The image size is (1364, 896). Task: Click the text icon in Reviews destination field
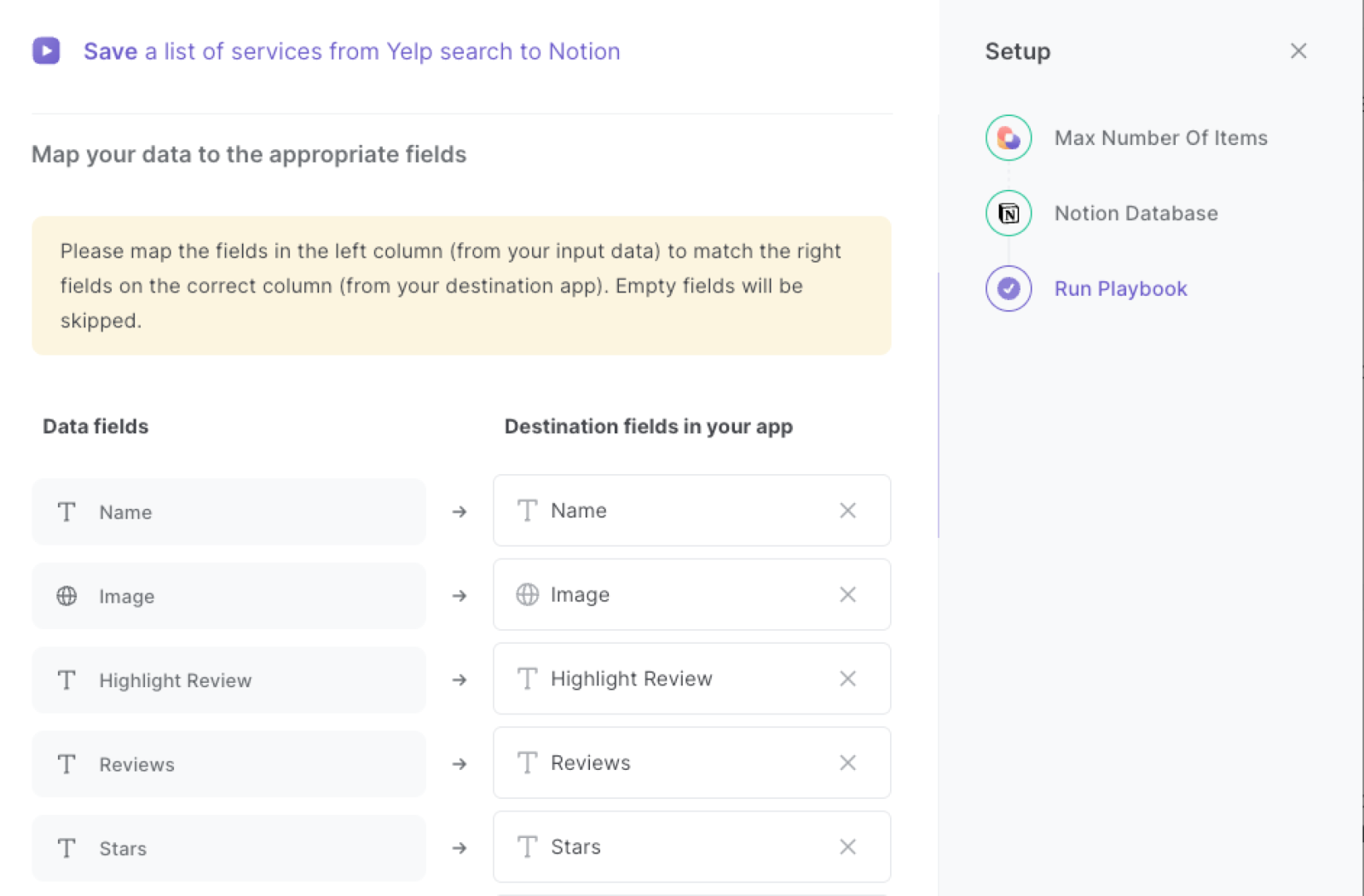(x=528, y=762)
